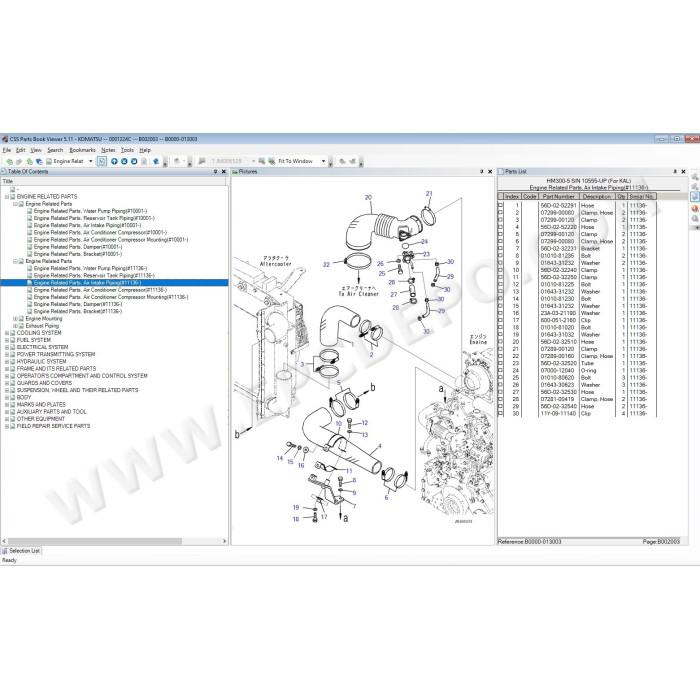Viewport: 700px width, 700px height.
Task: Open the Bookmarks menu
Action: tap(83, 150)
